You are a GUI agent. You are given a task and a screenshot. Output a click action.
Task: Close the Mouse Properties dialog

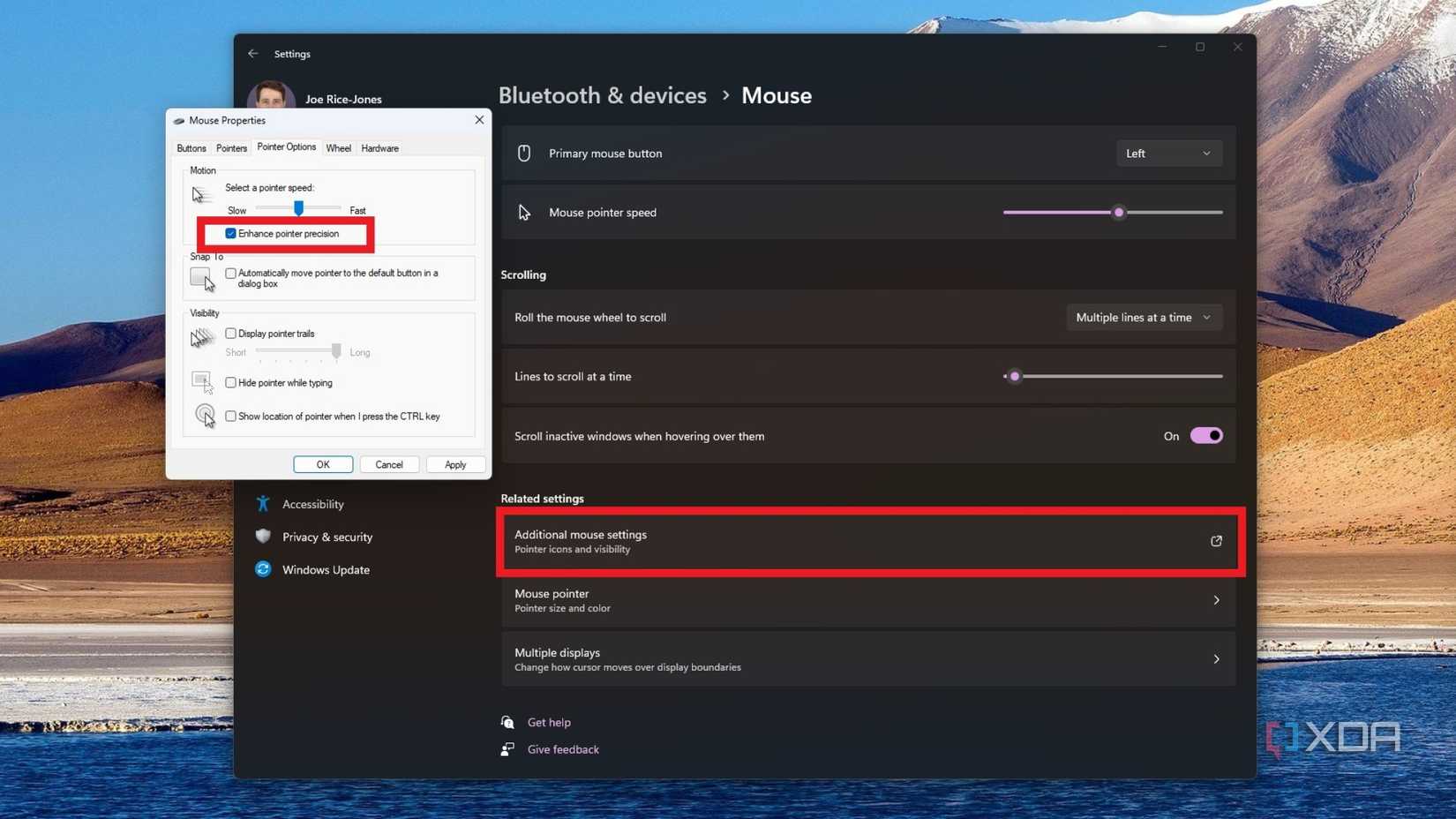(x=479, y=120)
